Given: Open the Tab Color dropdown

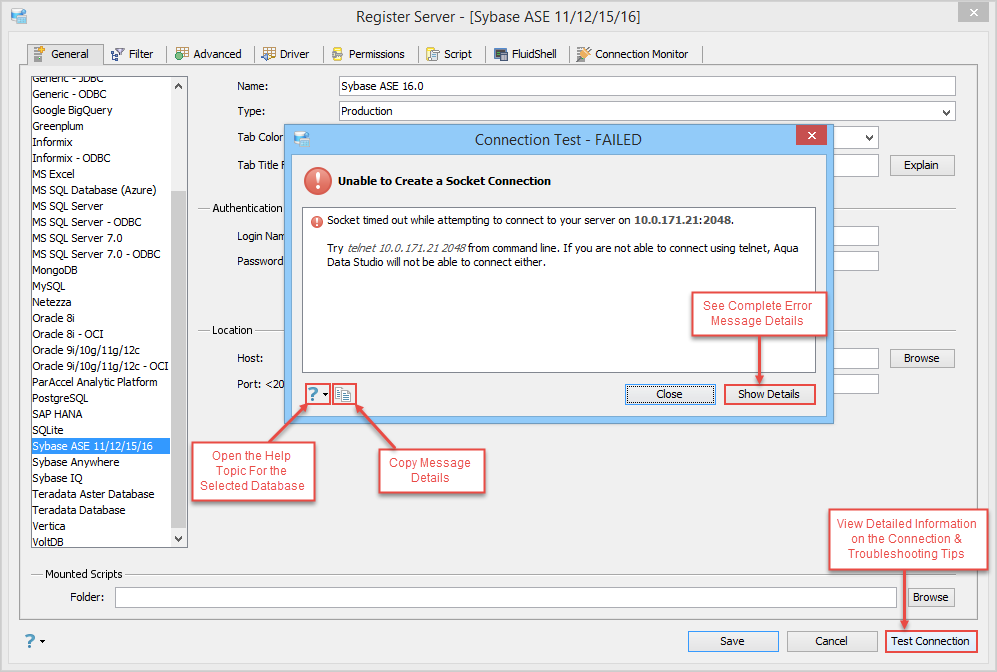Looking at the screenshot, I should (869, 137).
